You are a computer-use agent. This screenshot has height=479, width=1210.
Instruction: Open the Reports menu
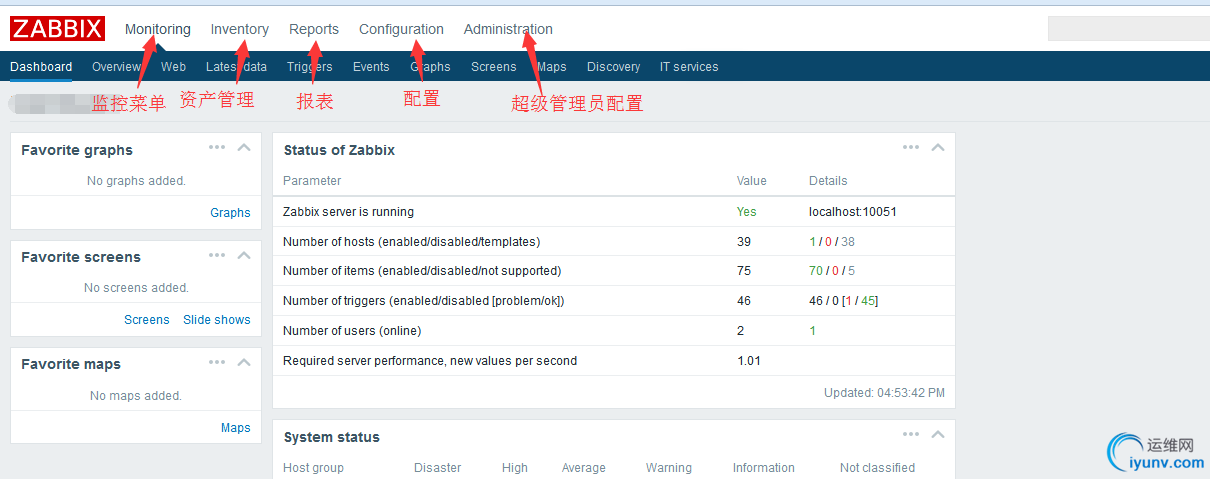(314, 29)
